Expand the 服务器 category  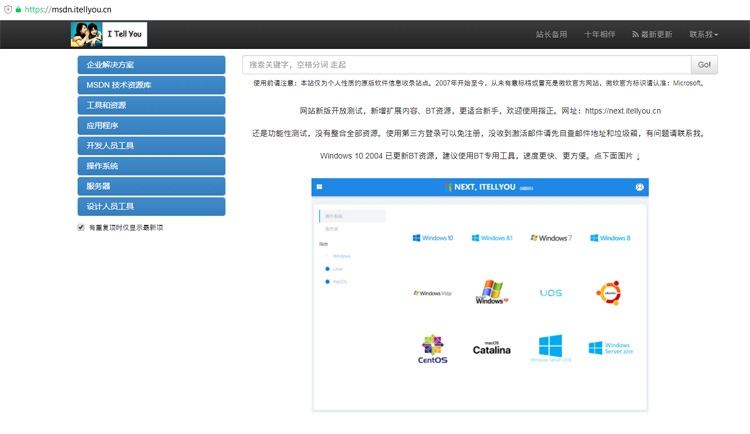151,186
